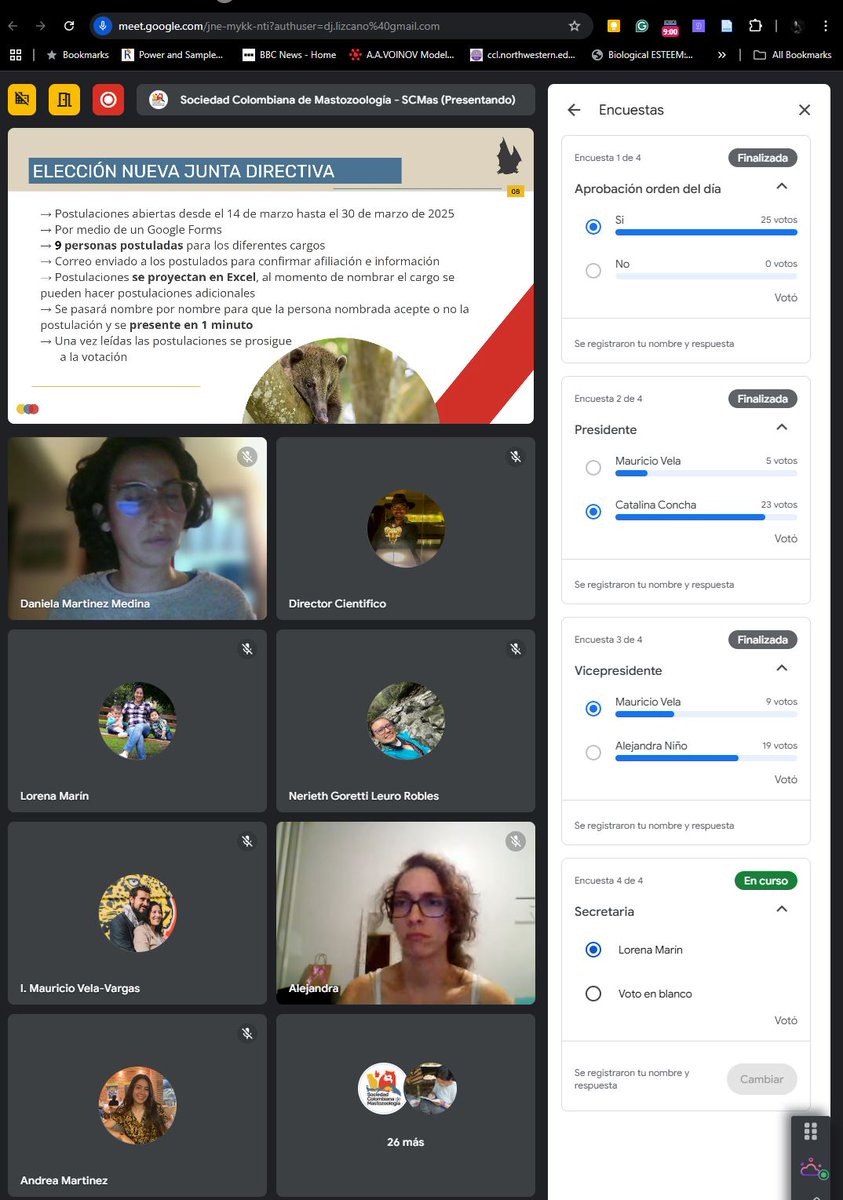This screenshot has height=1200, width=843.
Task: Click the 9:00 timer extension icon
Action: (x=670, y=27)
